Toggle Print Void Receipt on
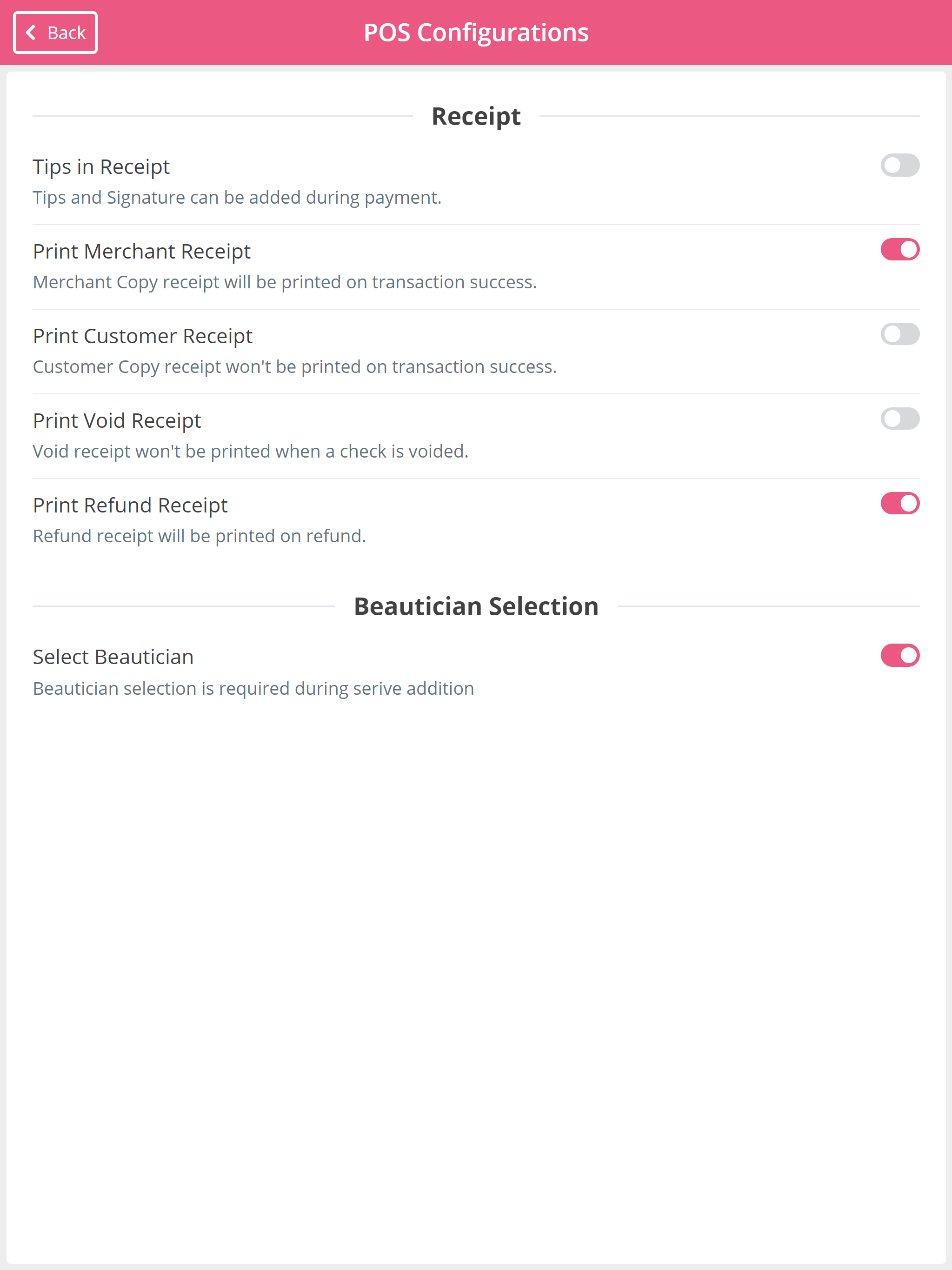Viewport: 952px width, 1270px height. 900,419
